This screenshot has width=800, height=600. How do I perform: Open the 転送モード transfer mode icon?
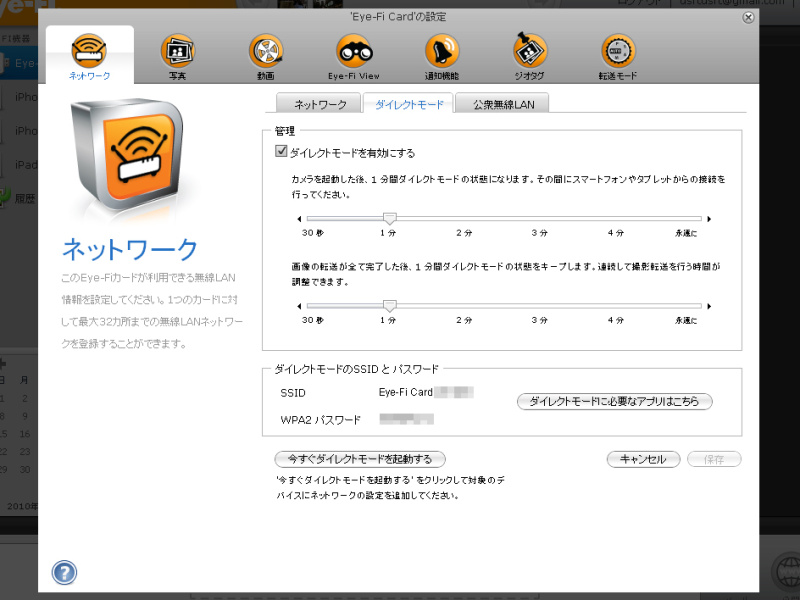[618, 52]
